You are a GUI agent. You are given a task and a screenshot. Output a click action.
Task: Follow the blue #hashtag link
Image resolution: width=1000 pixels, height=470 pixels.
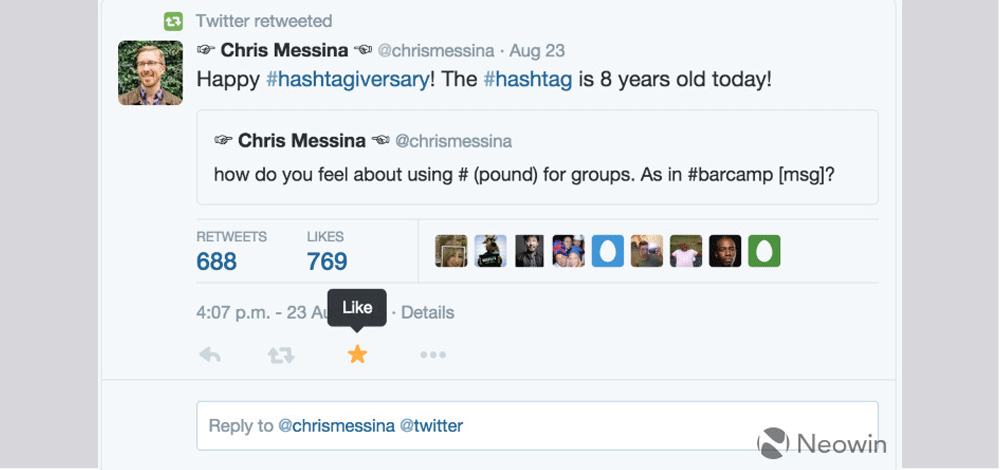point(527,79)
